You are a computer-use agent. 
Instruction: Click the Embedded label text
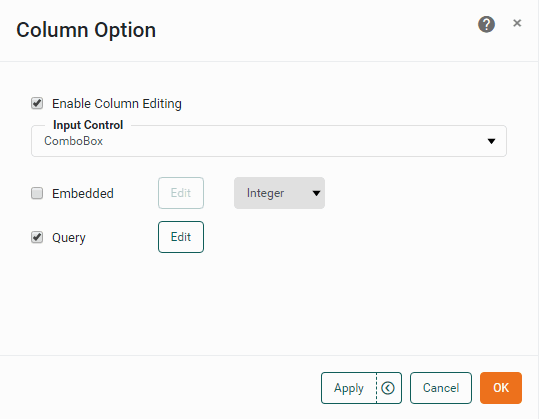83,194
